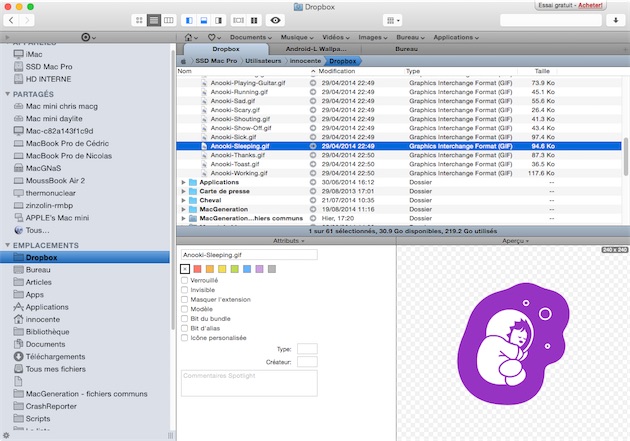This screenshot has width=630, height=441.
Task: Open the Aperçu panel dropdown
Action: pyautogui.click(x=515, y=241)
